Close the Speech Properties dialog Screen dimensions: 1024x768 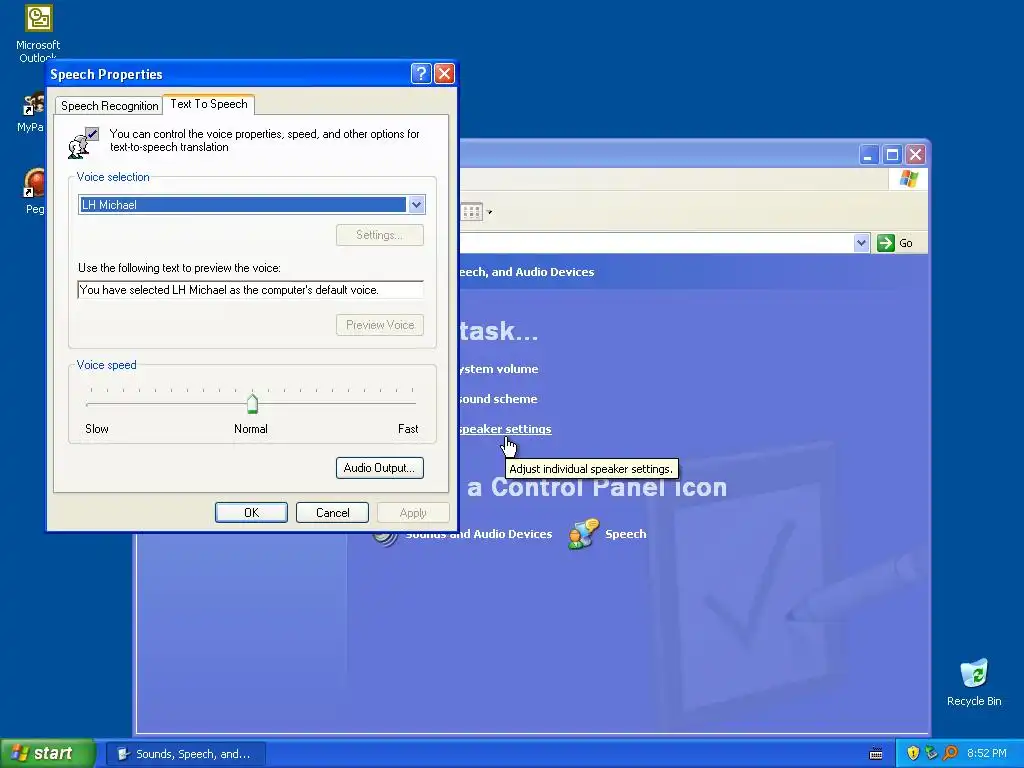click(x=445, y=73)
